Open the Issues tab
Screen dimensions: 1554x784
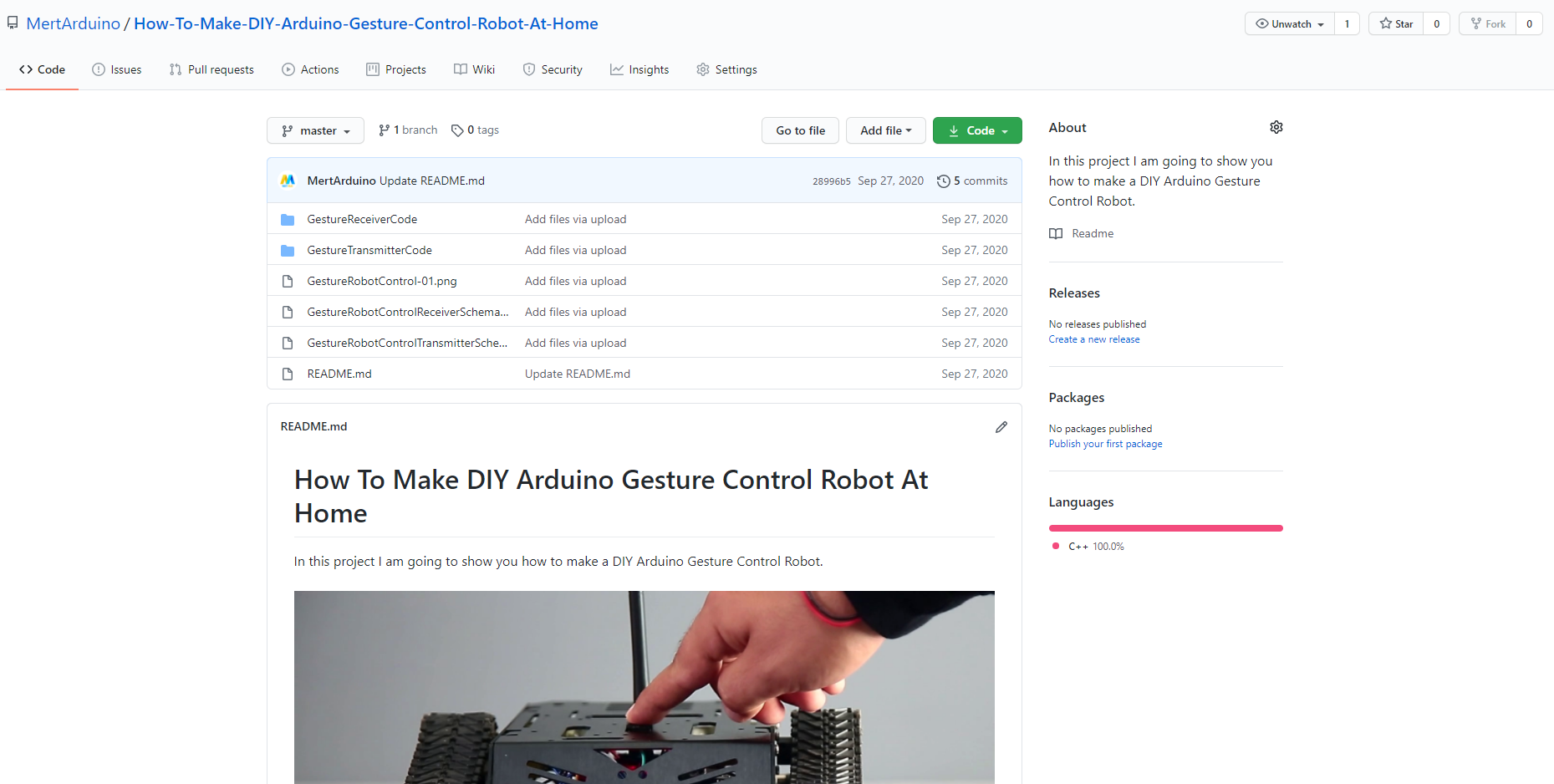(x=117, y=69)
